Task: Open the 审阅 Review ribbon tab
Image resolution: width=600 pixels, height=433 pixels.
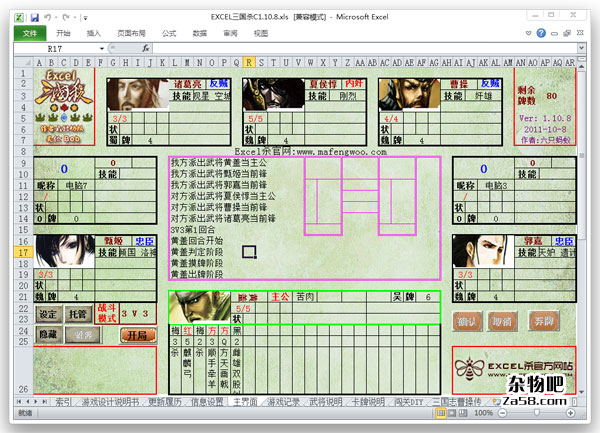Action: (x=230, y=33)
